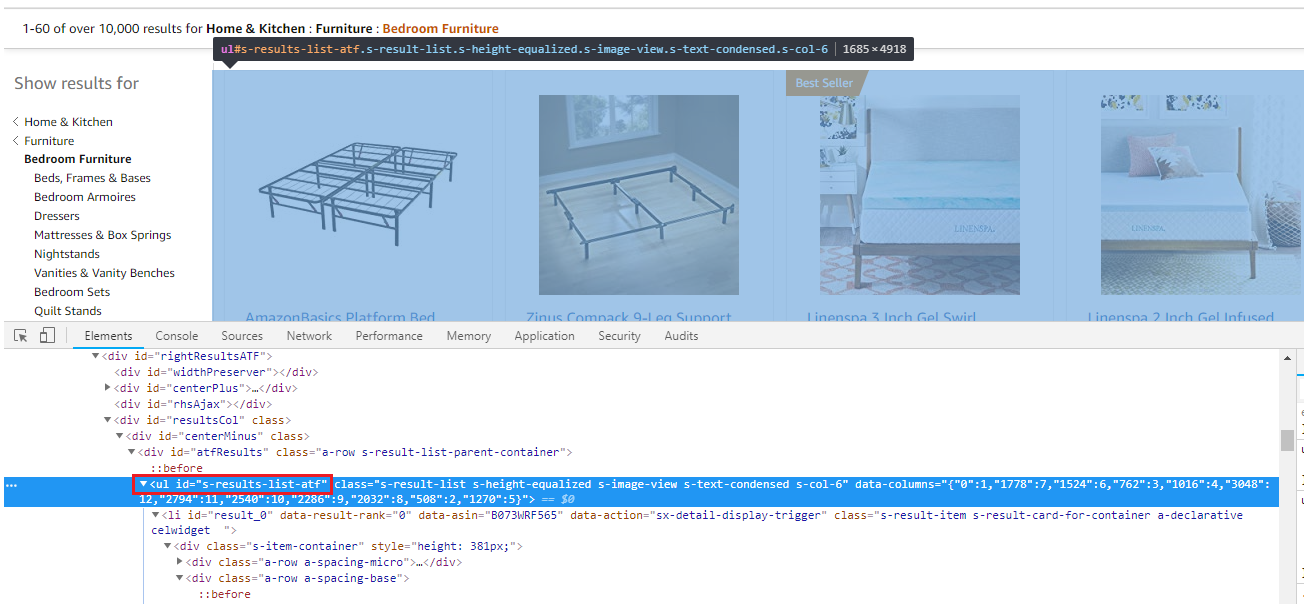Open the Nightstands category link
The height and width of the screenshot is (604, 1304).
tap(67, 254)
